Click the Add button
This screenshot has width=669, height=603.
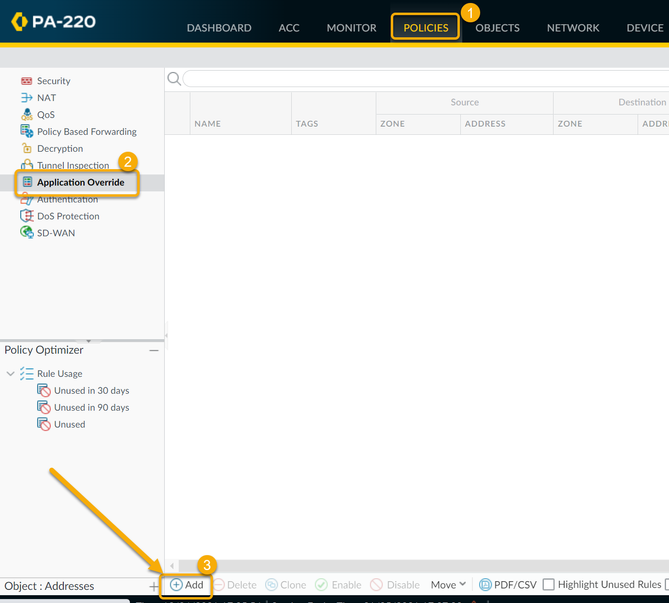click(187, 585)
